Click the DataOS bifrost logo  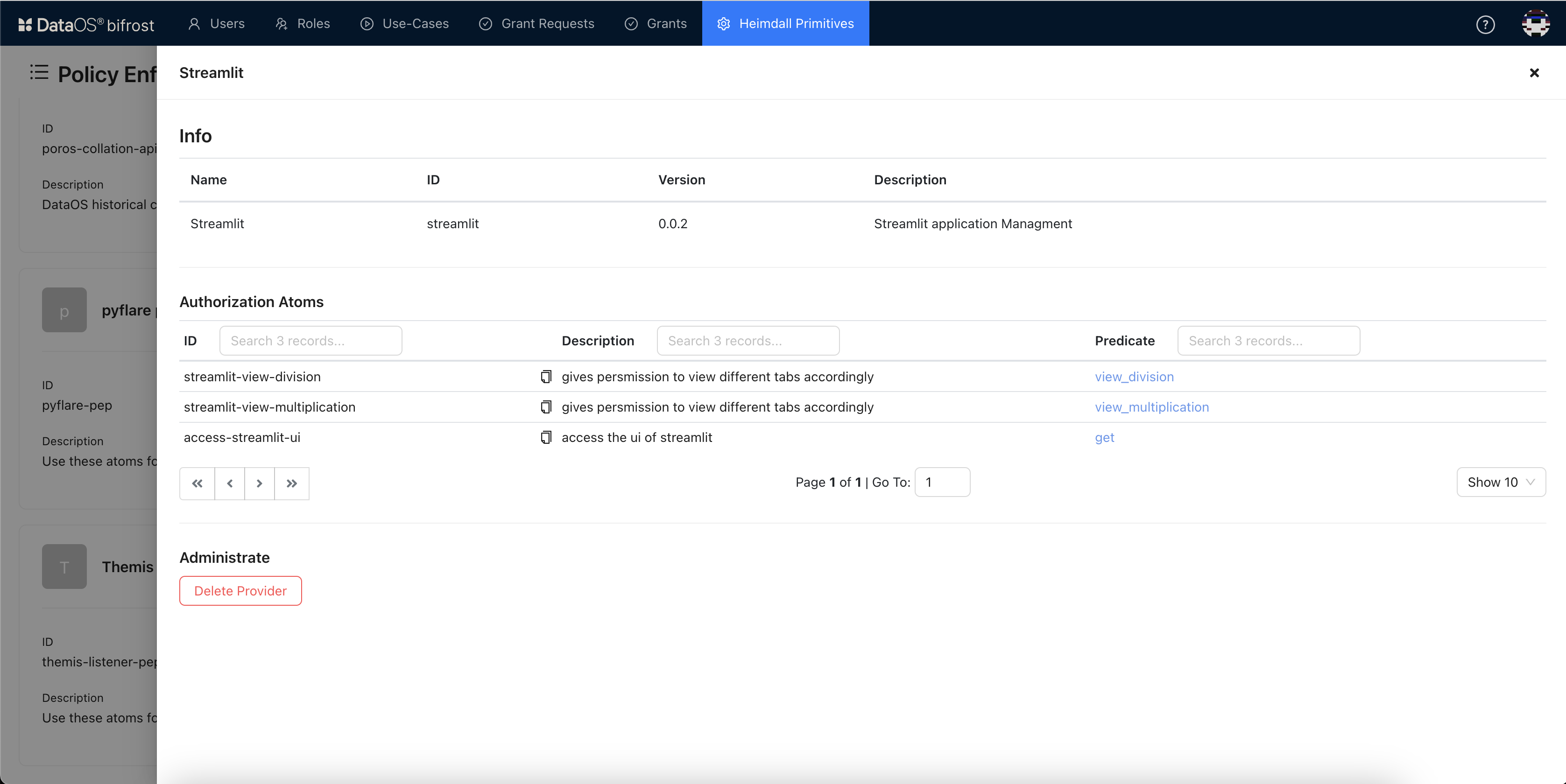[86, 24]
